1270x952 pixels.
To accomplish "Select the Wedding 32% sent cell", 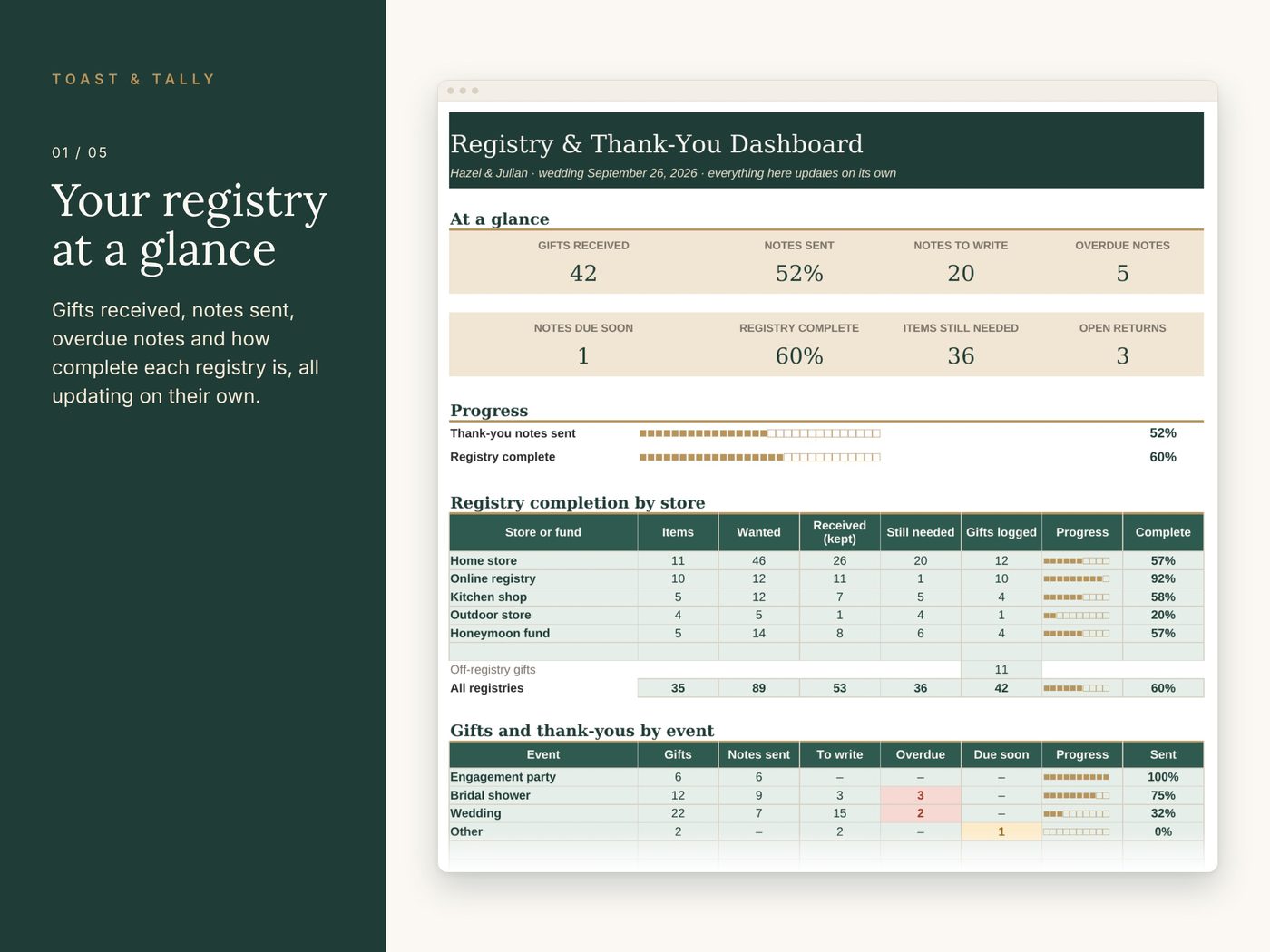I will [1163, 813].
